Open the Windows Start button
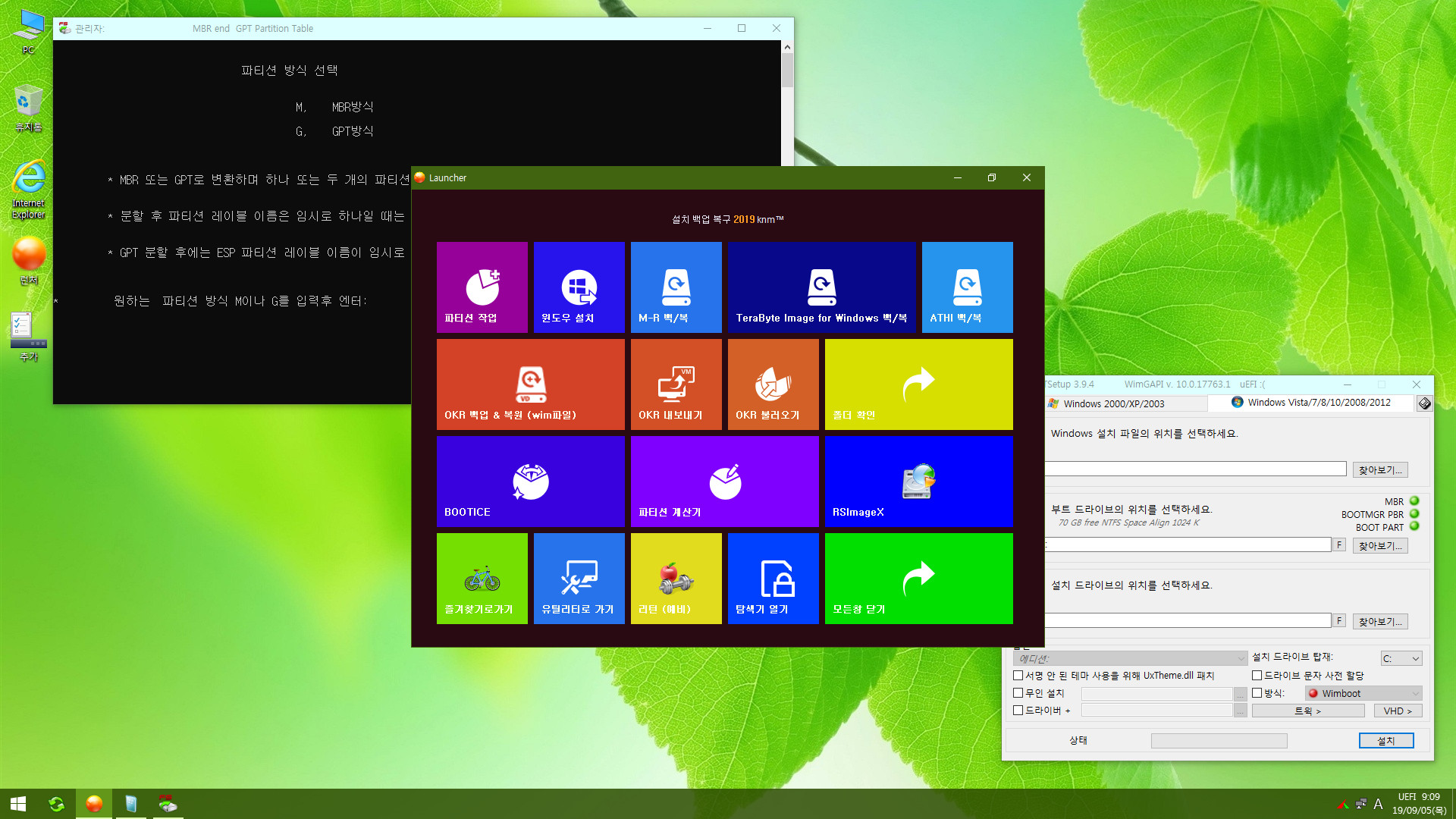 (x=18, y=804)
